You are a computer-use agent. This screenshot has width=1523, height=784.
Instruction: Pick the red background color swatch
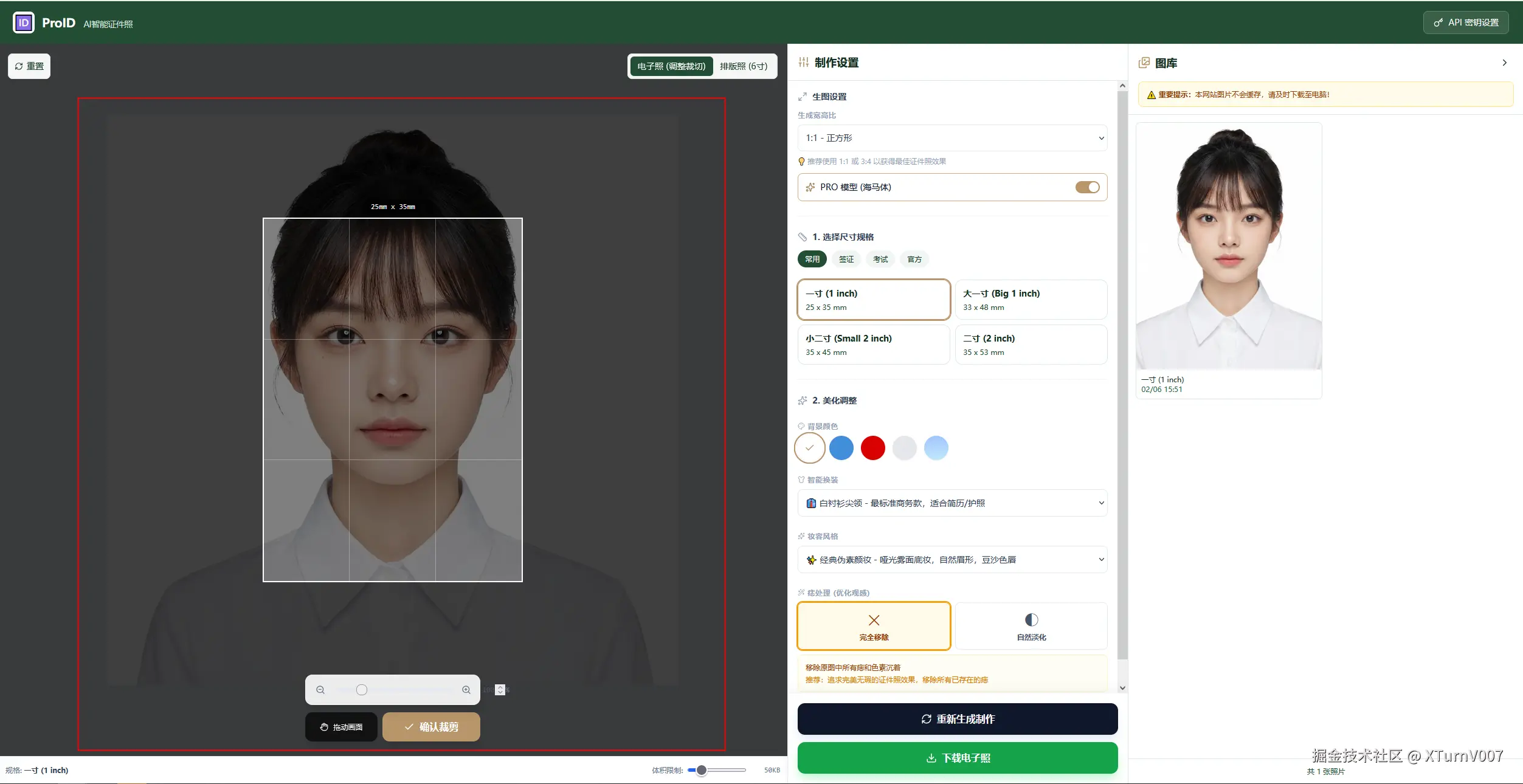coord(872,448)
